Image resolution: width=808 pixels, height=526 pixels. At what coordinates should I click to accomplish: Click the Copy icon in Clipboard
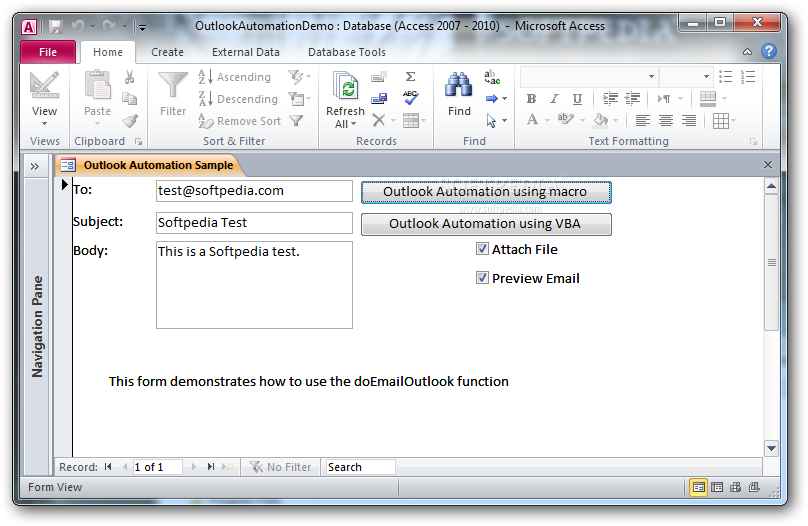click(129, 98)
